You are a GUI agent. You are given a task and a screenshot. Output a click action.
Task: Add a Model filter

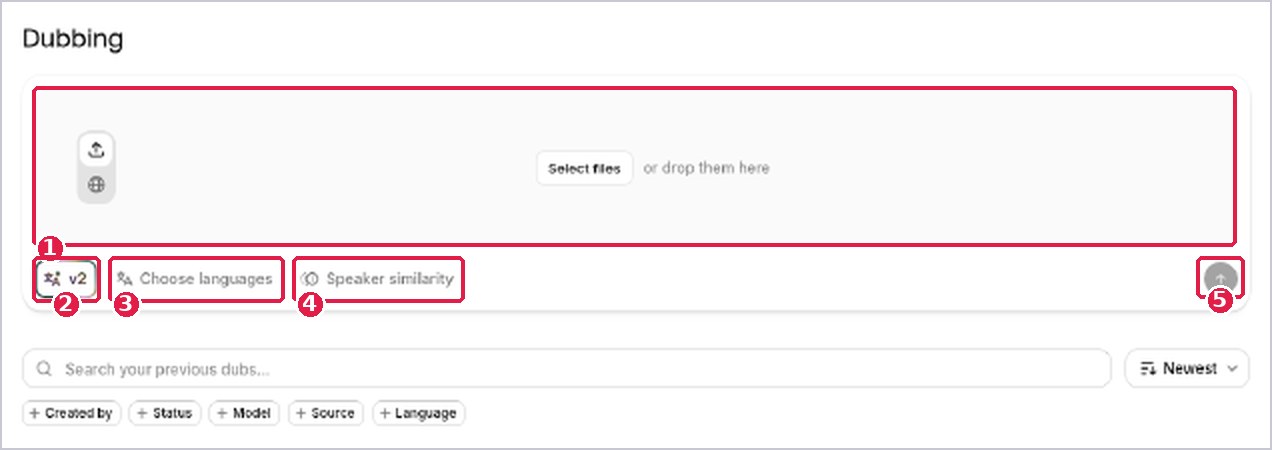coord(244,413)
